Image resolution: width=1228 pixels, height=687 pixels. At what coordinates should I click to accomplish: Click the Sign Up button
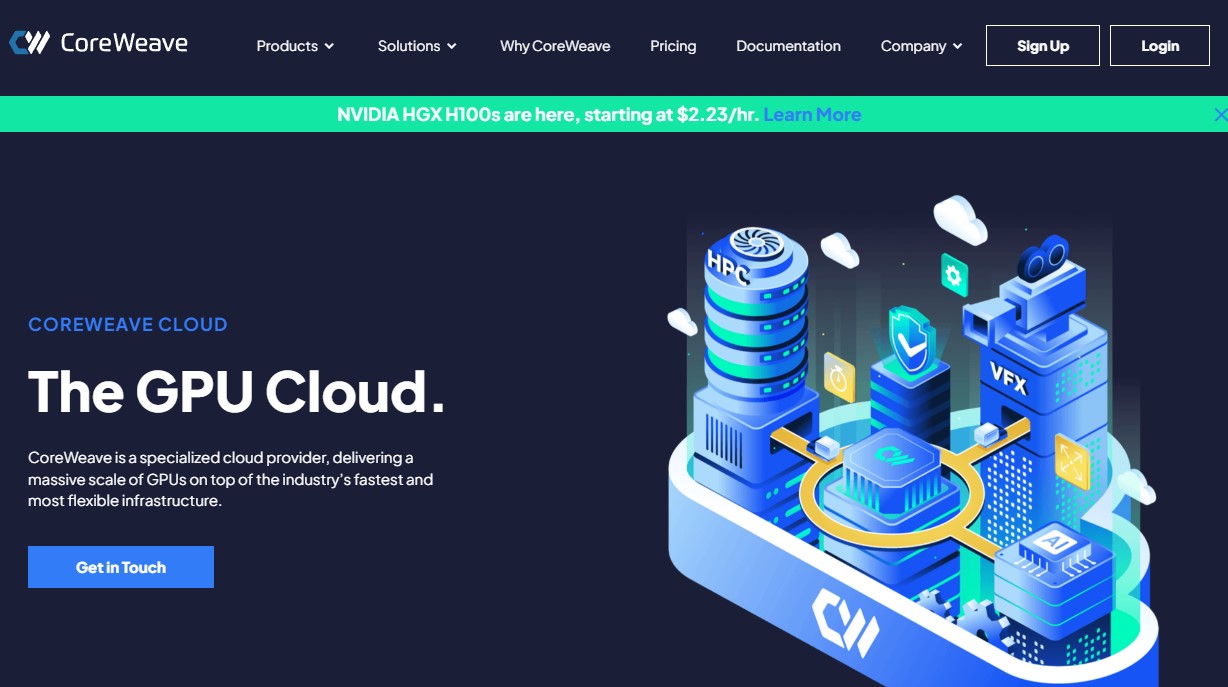(1043, 46)
